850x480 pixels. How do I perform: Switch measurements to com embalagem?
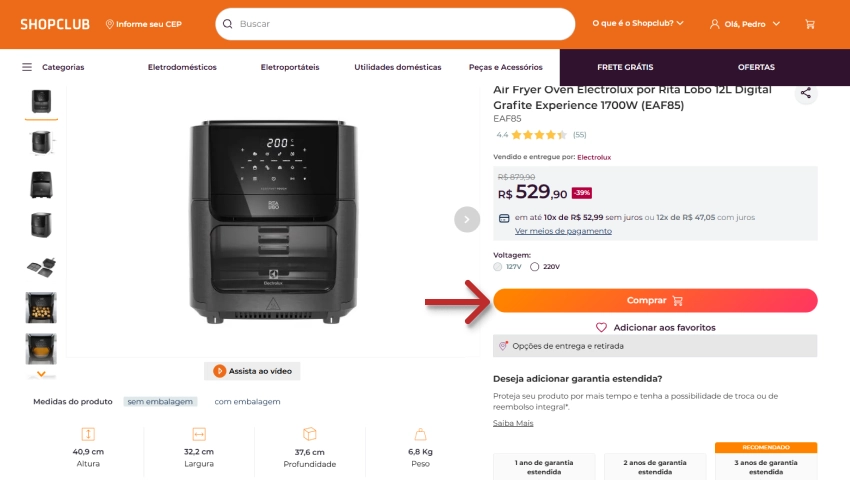[247, 401]
